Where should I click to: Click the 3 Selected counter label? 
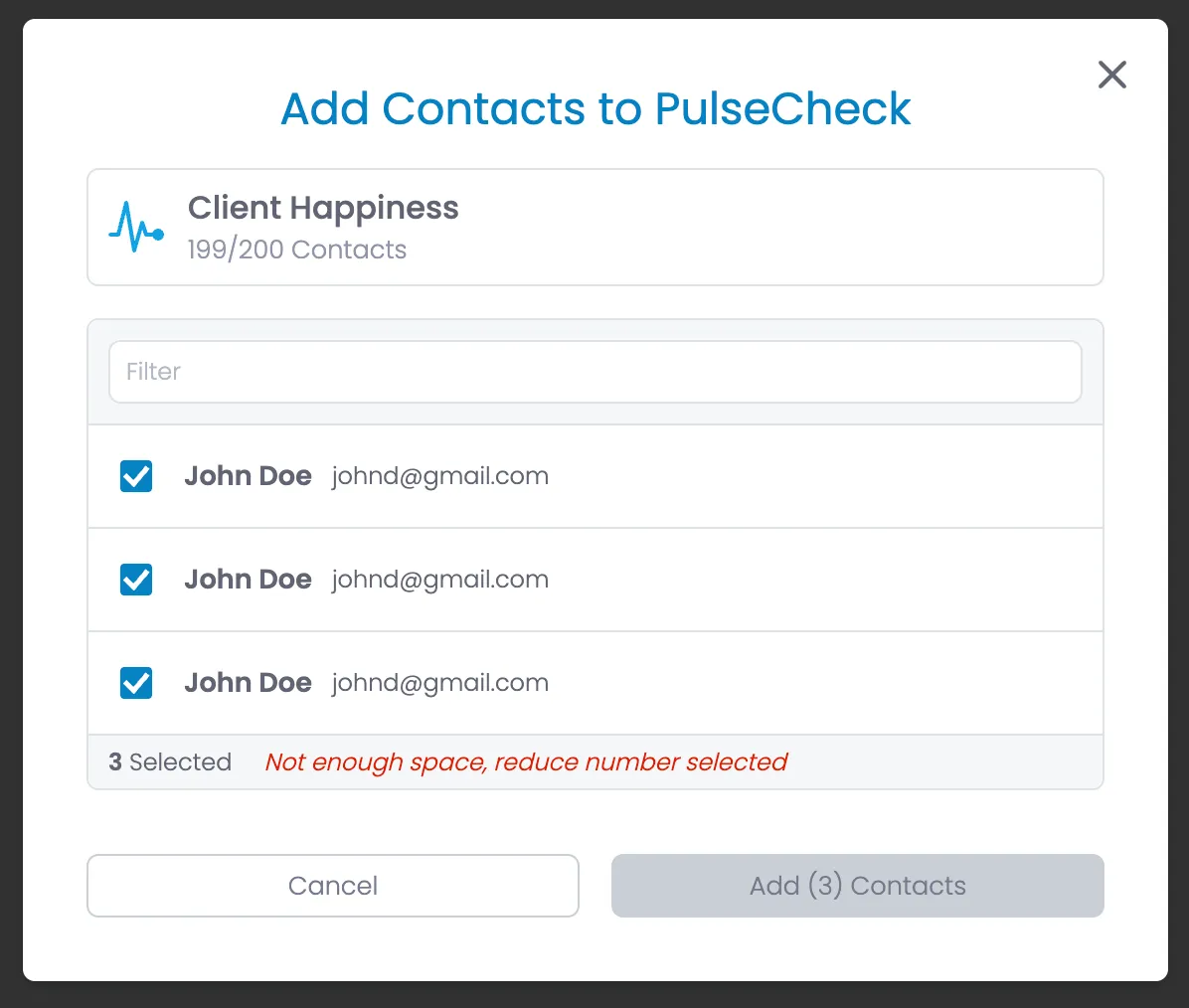pyautogui.click(x=170, y=761)
